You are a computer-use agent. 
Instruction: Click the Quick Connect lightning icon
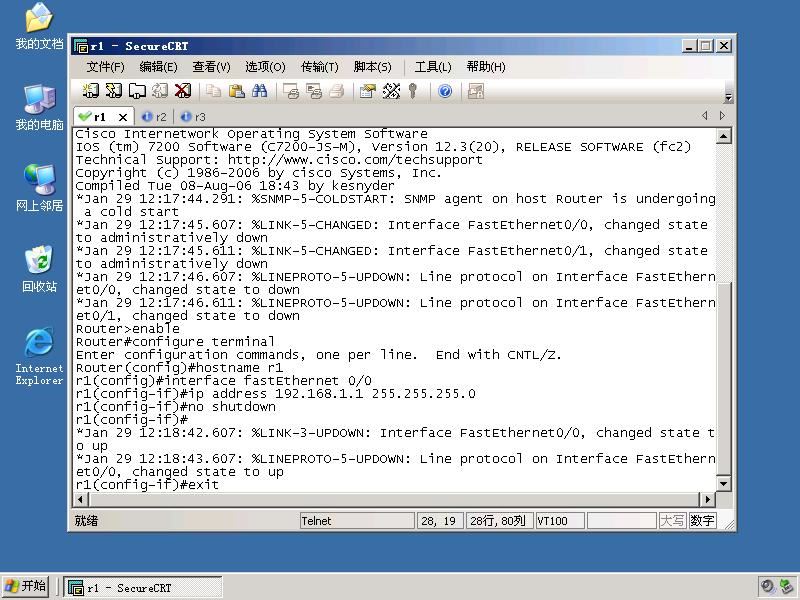point(113,91)
